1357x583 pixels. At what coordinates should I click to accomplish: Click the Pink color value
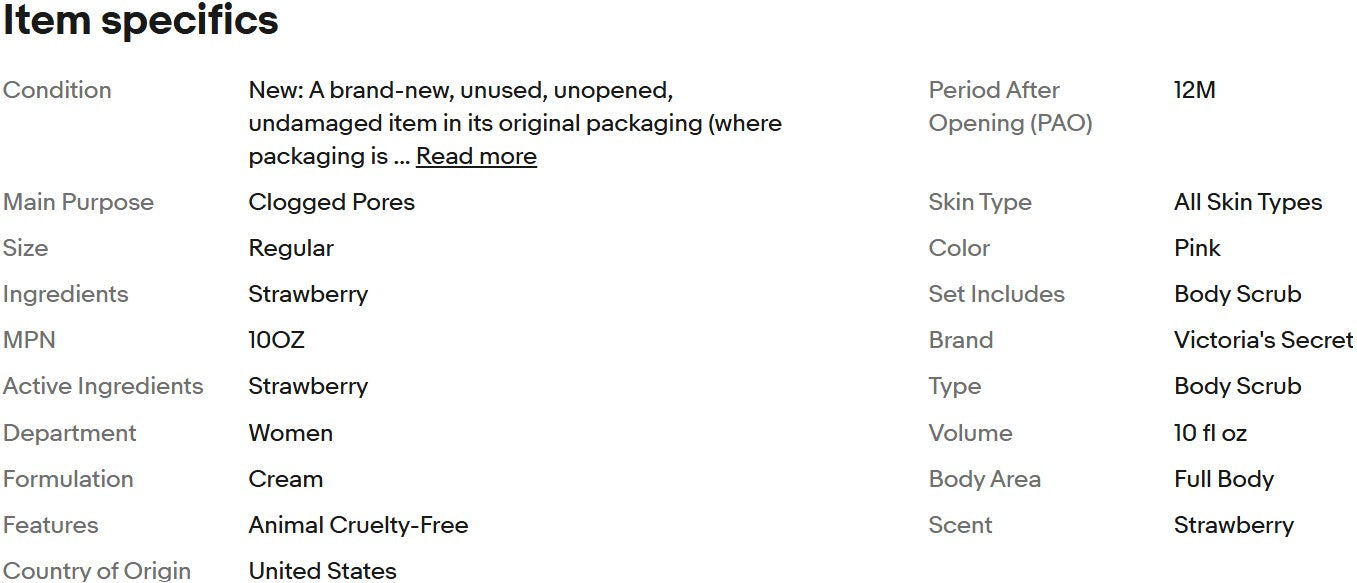(x=1197, y=248)
